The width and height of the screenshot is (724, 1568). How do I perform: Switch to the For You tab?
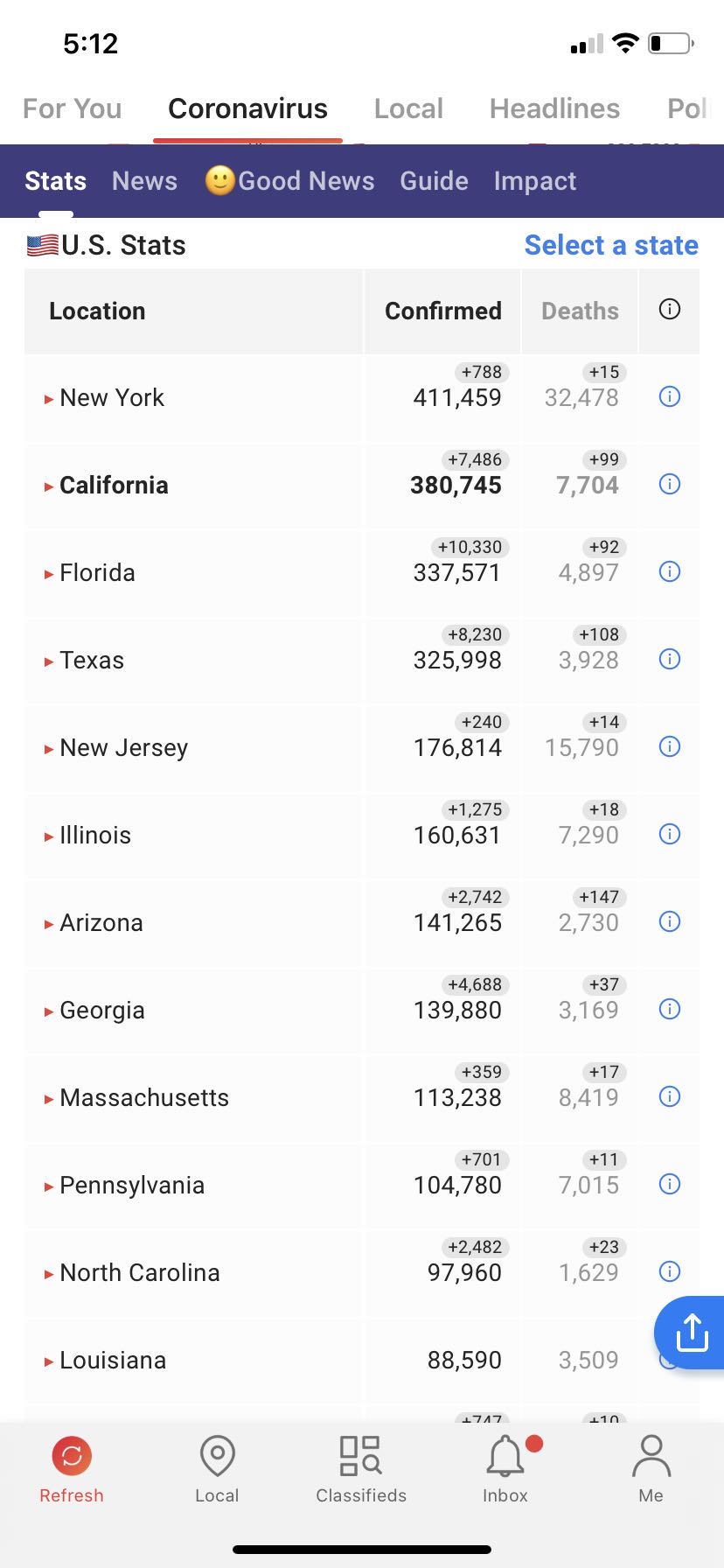pos(72,108)
